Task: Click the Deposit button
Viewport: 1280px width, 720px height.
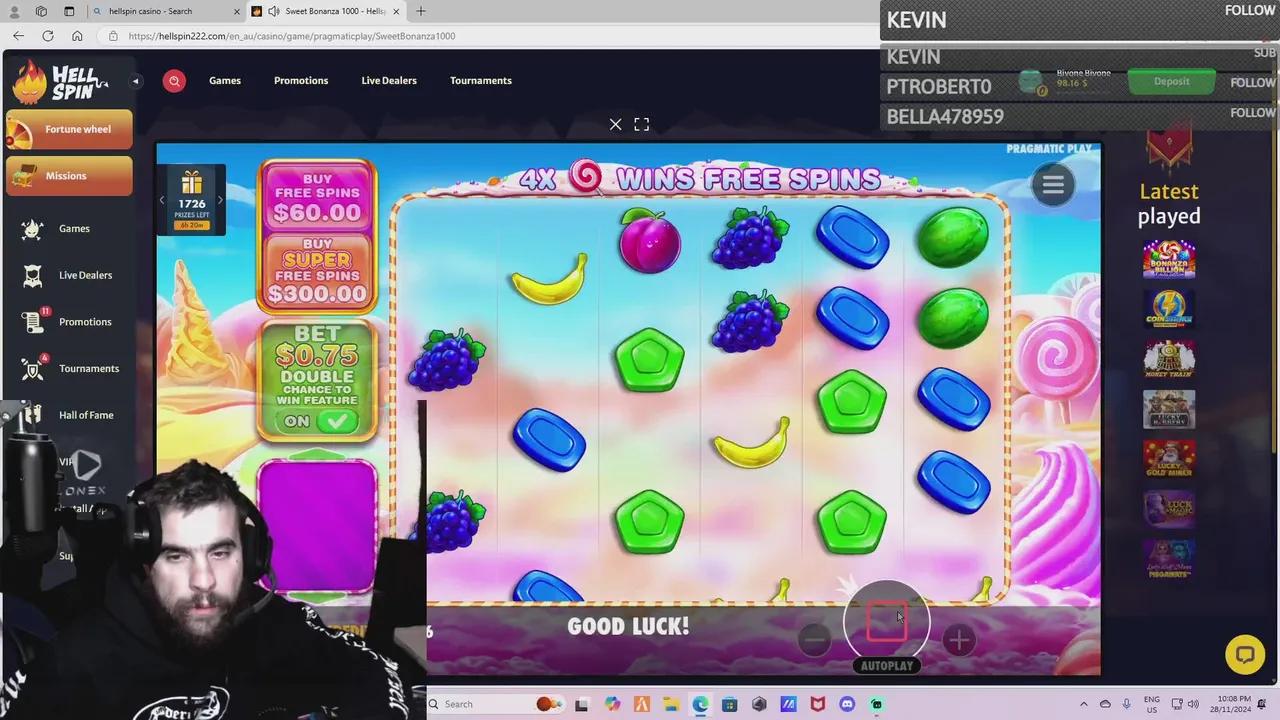Action: [x=1171, y=82]
